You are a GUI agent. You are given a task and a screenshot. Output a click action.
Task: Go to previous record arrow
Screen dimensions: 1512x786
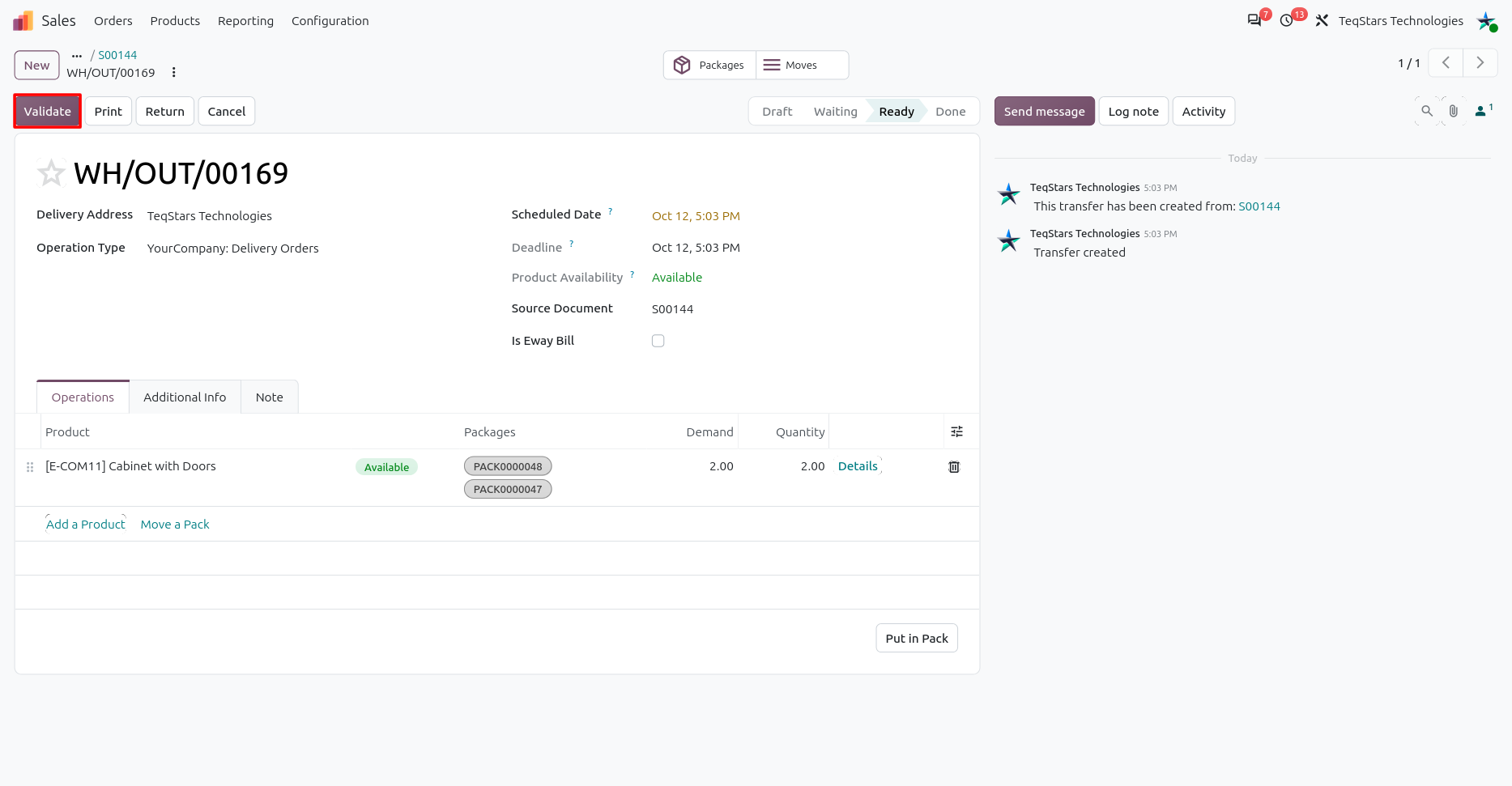click(x=1446, y=62)
